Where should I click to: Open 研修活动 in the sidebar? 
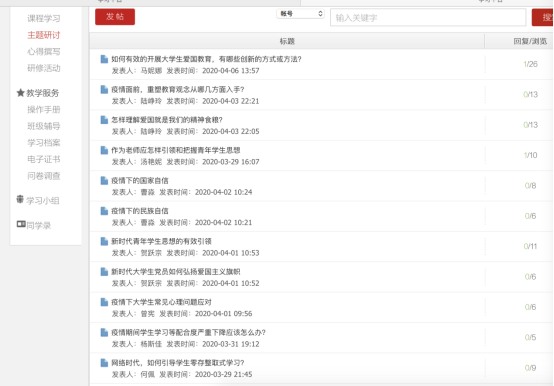[44, 68]
